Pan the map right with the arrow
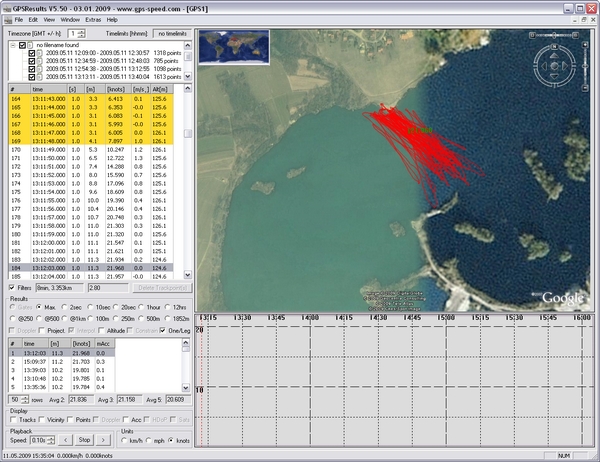 [x=565, y=66]
